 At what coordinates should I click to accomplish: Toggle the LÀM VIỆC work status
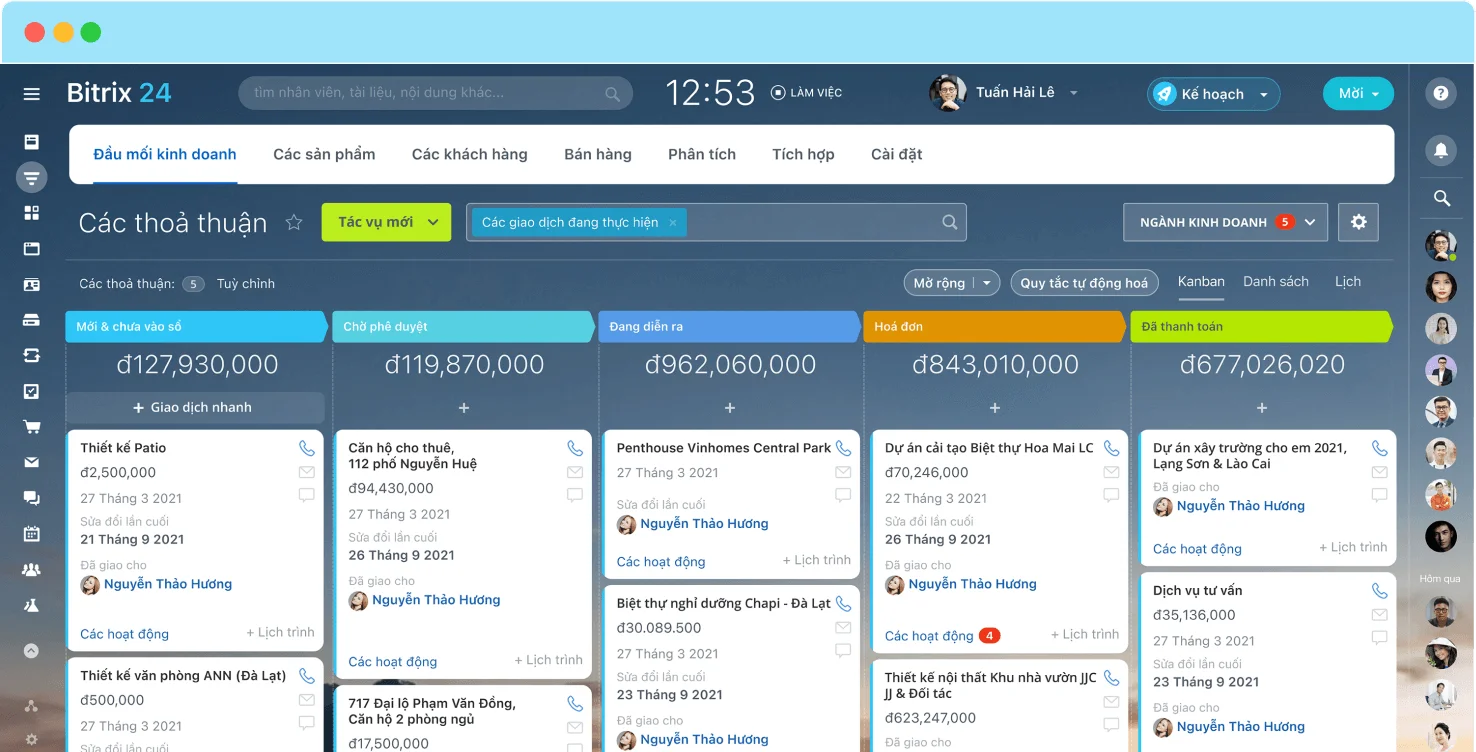point(806,93)
